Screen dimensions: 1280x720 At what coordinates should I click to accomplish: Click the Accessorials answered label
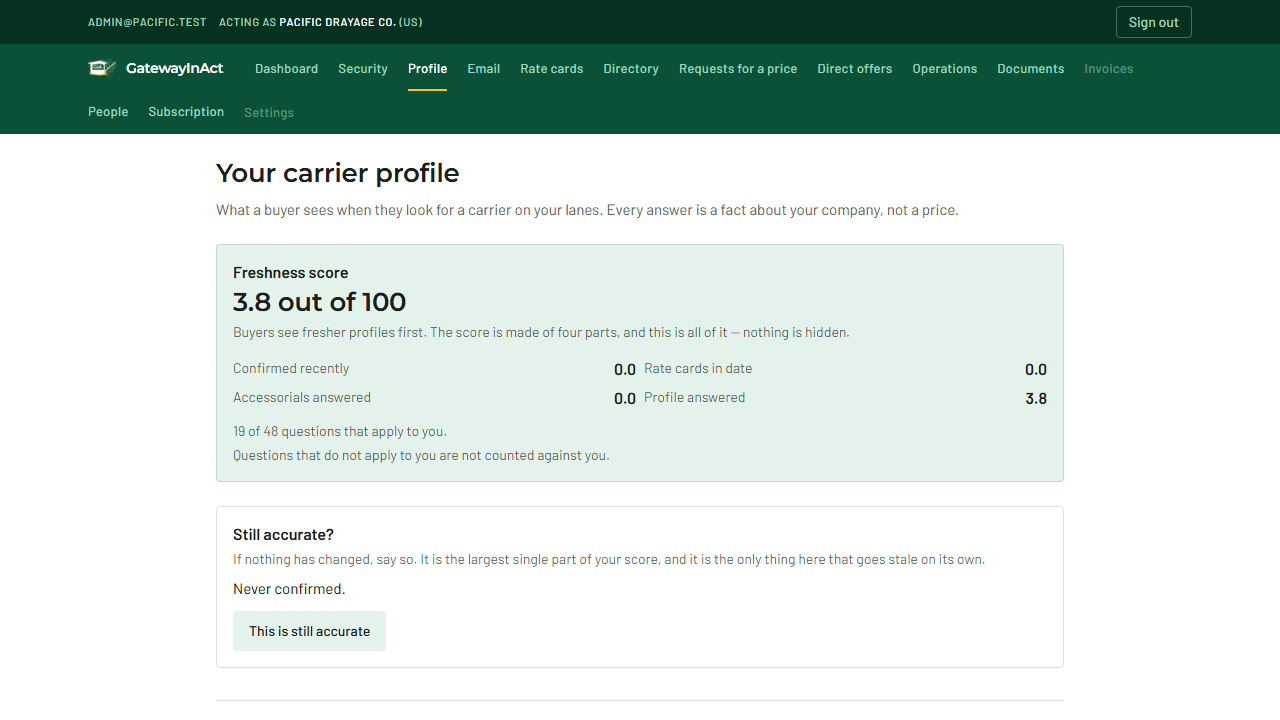pos(302,398)
